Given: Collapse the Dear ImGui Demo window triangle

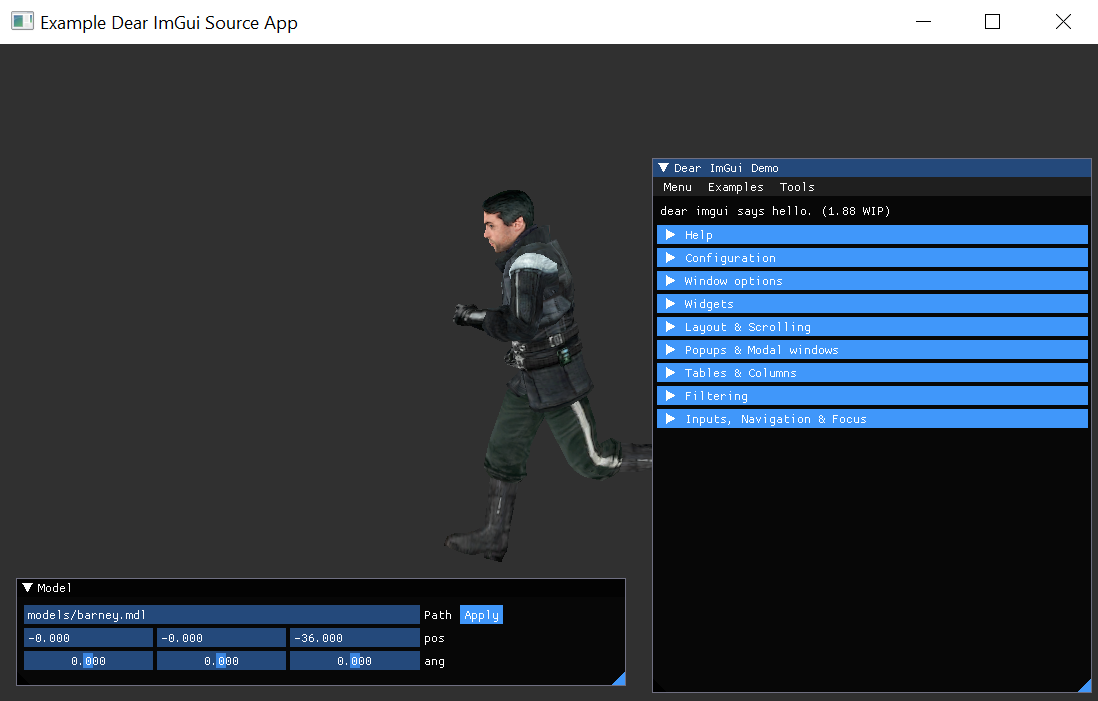Looking at the screenshot, I should 663,168.
